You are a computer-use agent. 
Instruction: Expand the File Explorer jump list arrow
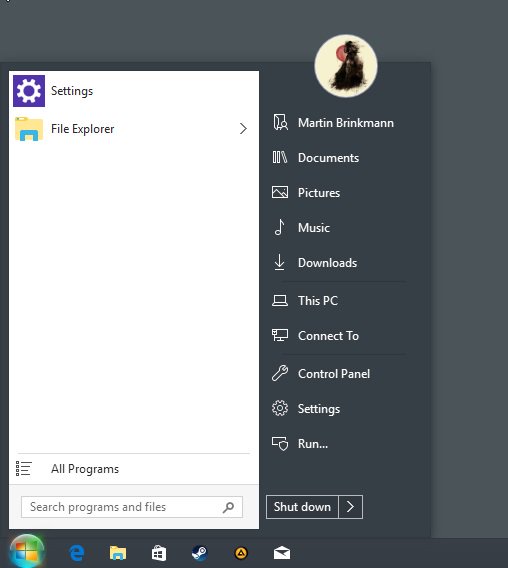(x=243, y=129)
